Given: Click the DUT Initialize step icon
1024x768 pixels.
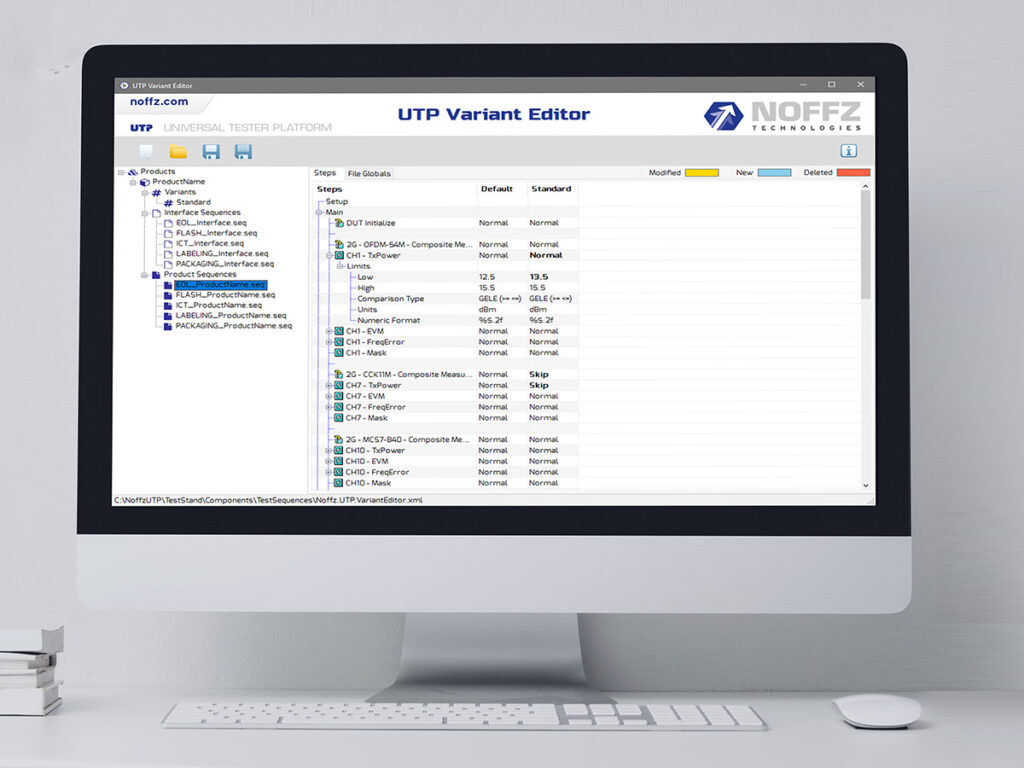Looking at the screenshot, I should click(339, 223).
